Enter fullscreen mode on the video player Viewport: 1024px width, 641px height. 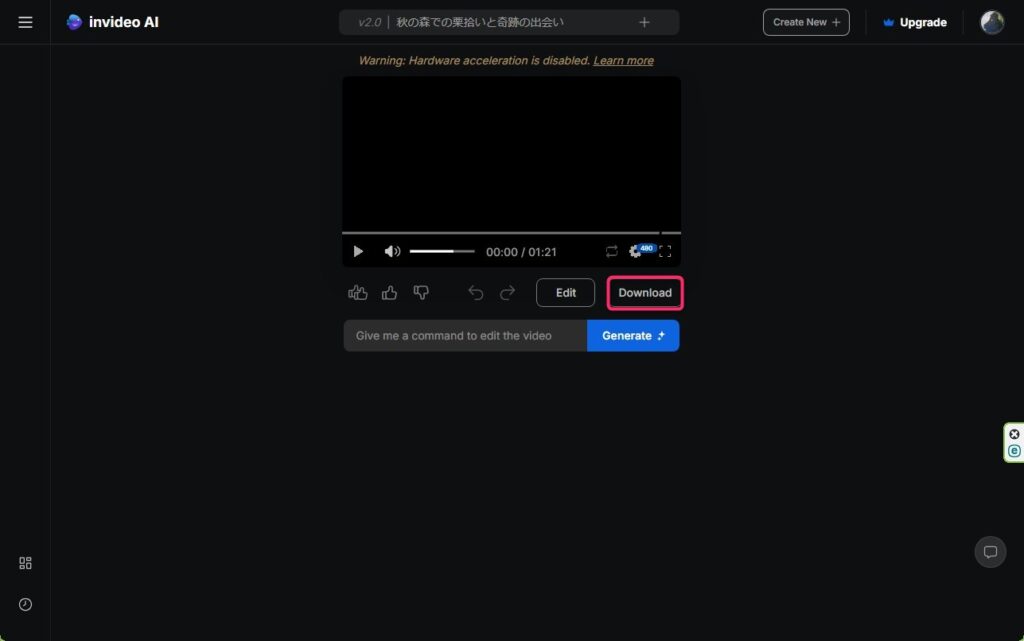665,252
